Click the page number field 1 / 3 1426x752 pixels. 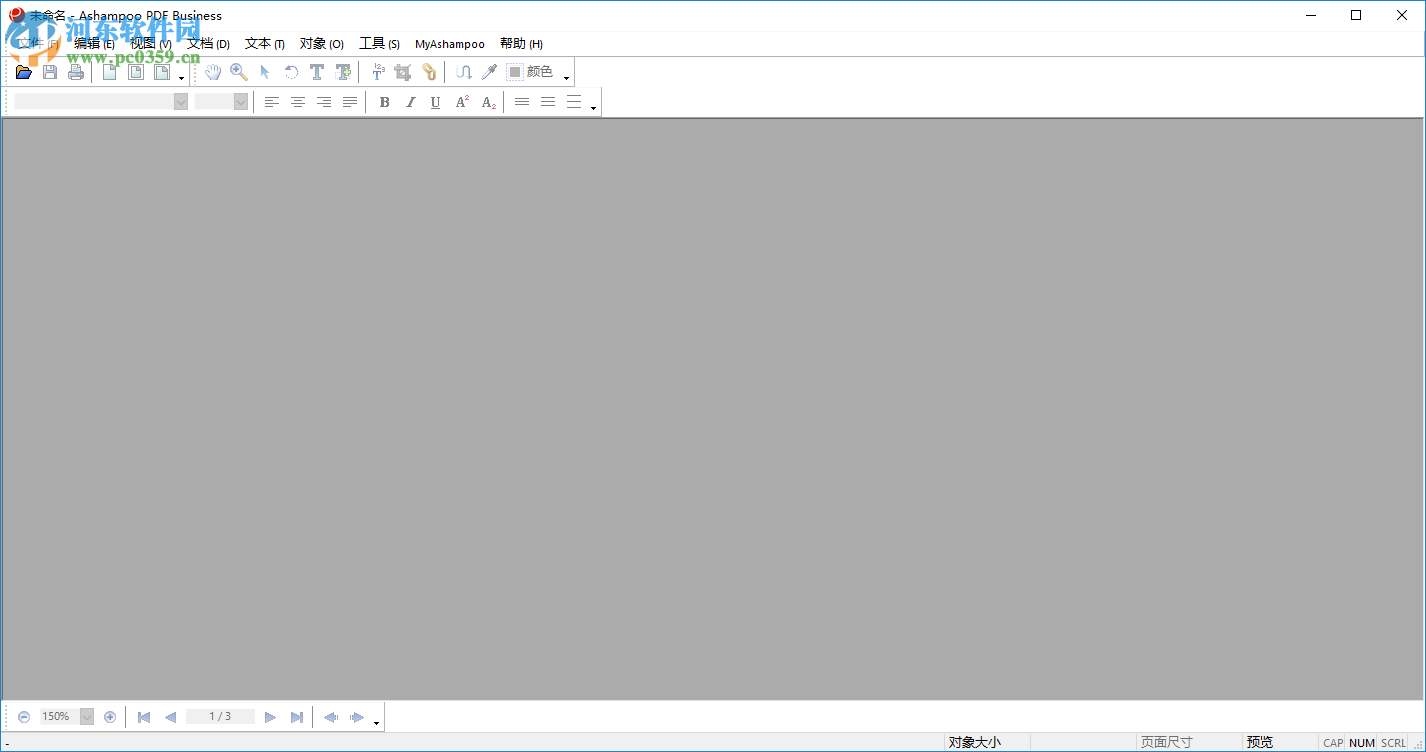point(220,717)
